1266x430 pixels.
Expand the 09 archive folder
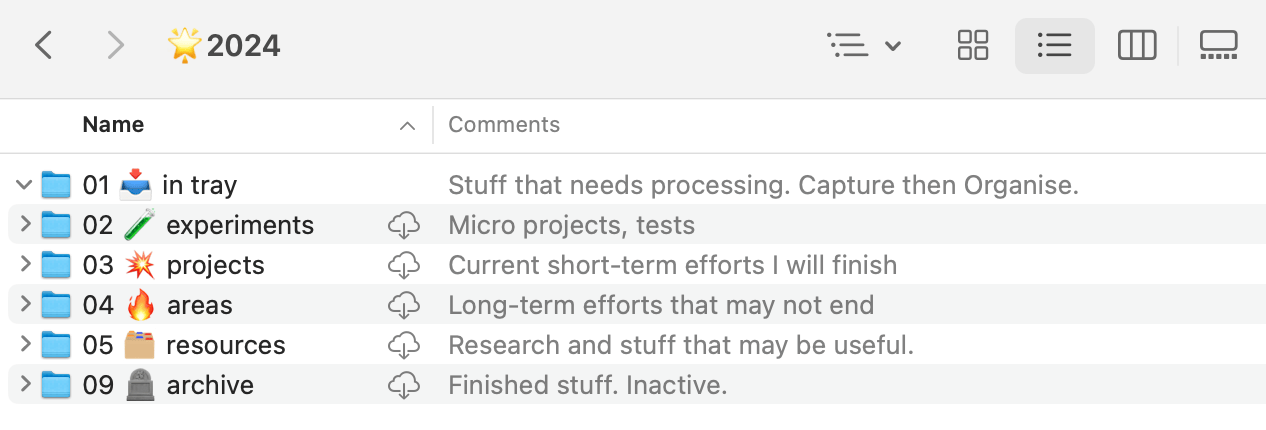point(25,385)
